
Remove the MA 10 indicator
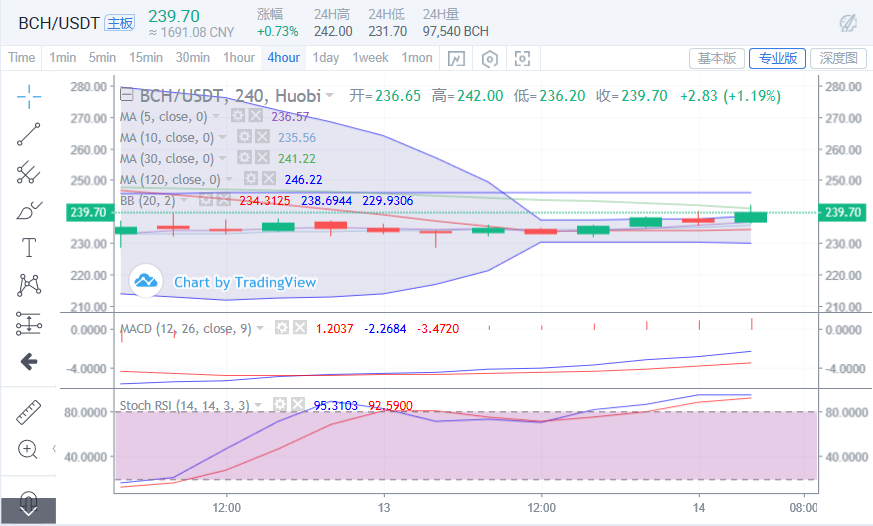pos(262,137)
